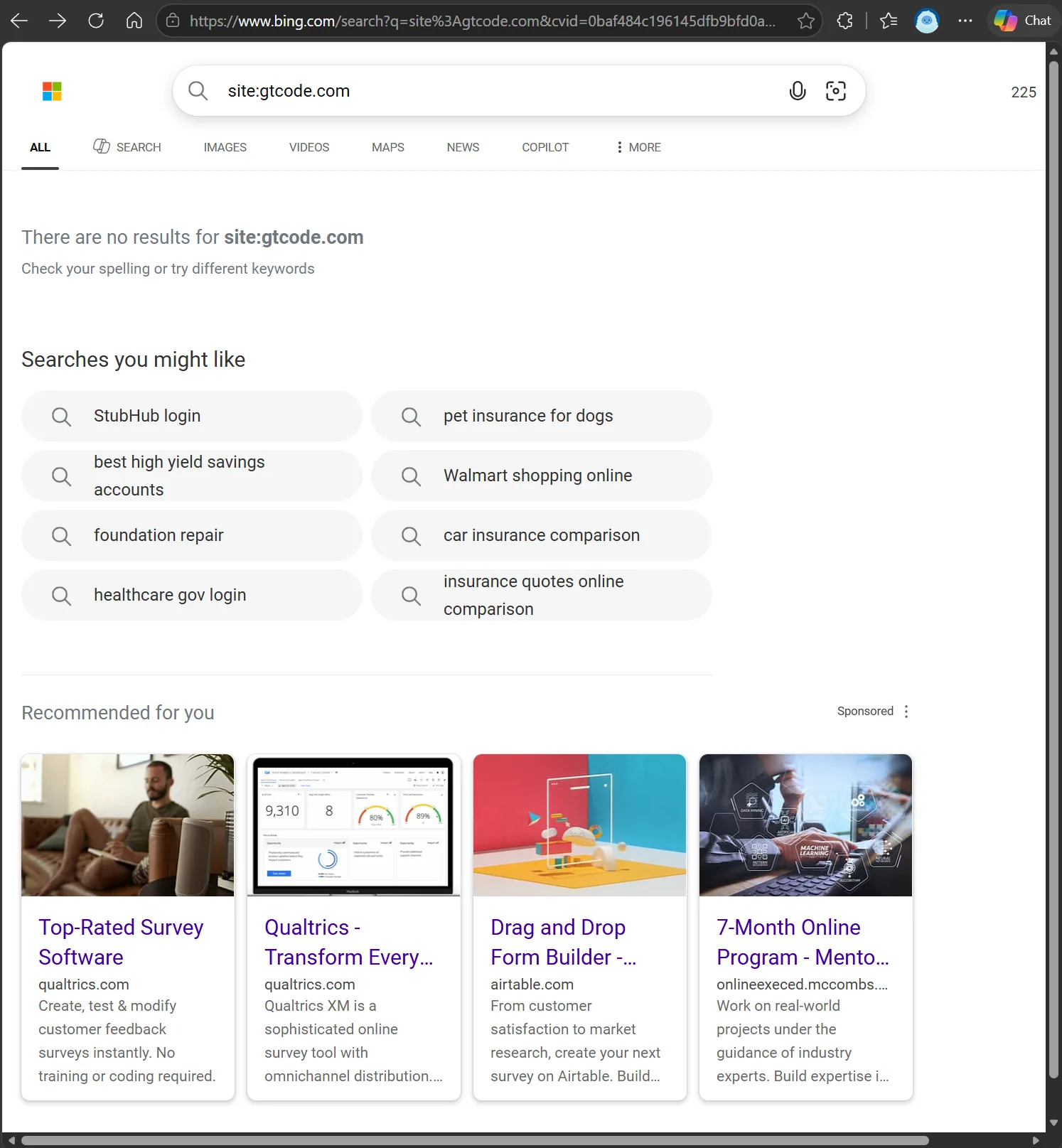Screen dimensions: 1062x1148
Task: Open Airtable form builder ad image
Action: [x=580, y=825]
